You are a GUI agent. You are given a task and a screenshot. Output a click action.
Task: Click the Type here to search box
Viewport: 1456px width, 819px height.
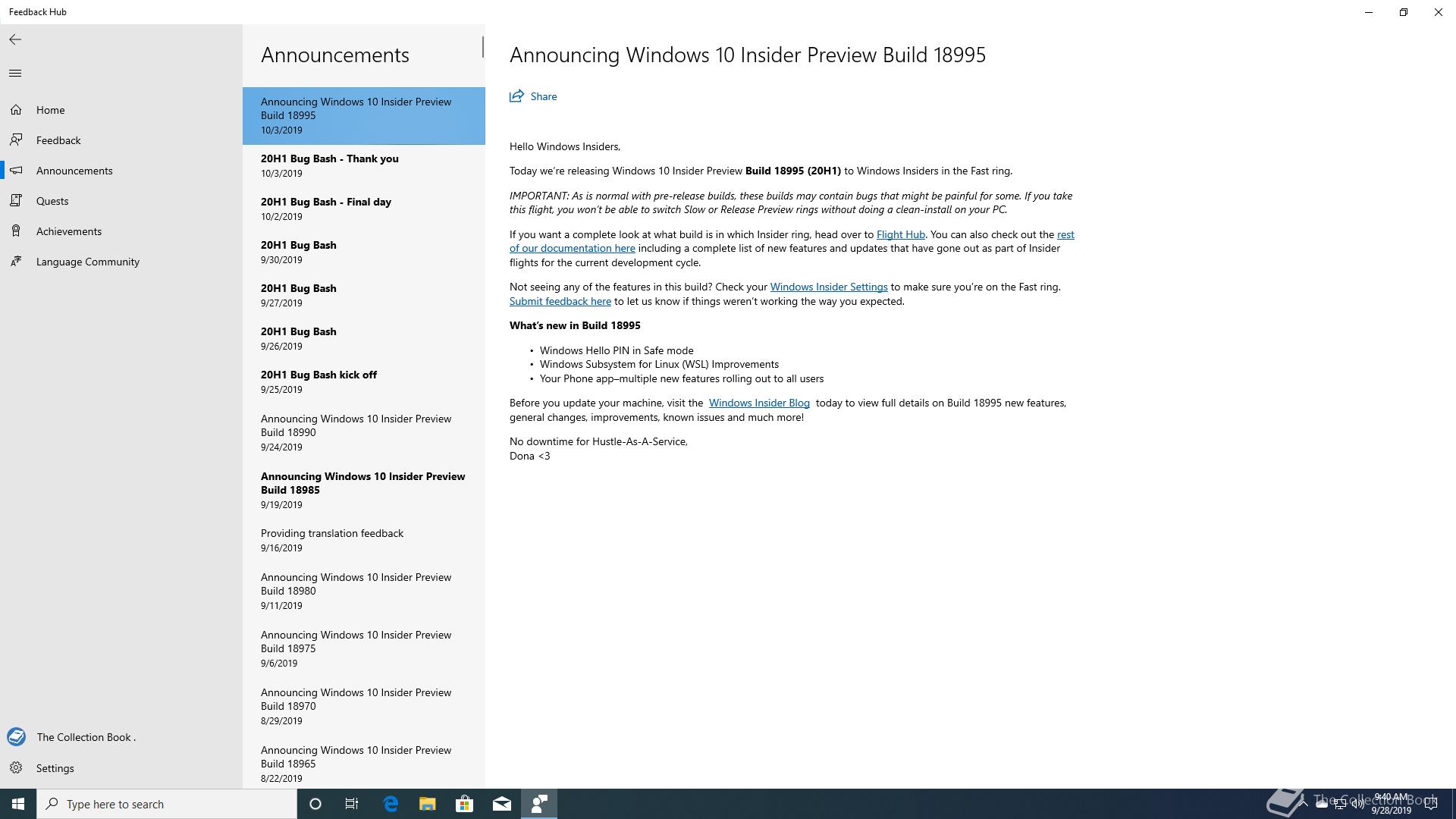pos(167,804)
